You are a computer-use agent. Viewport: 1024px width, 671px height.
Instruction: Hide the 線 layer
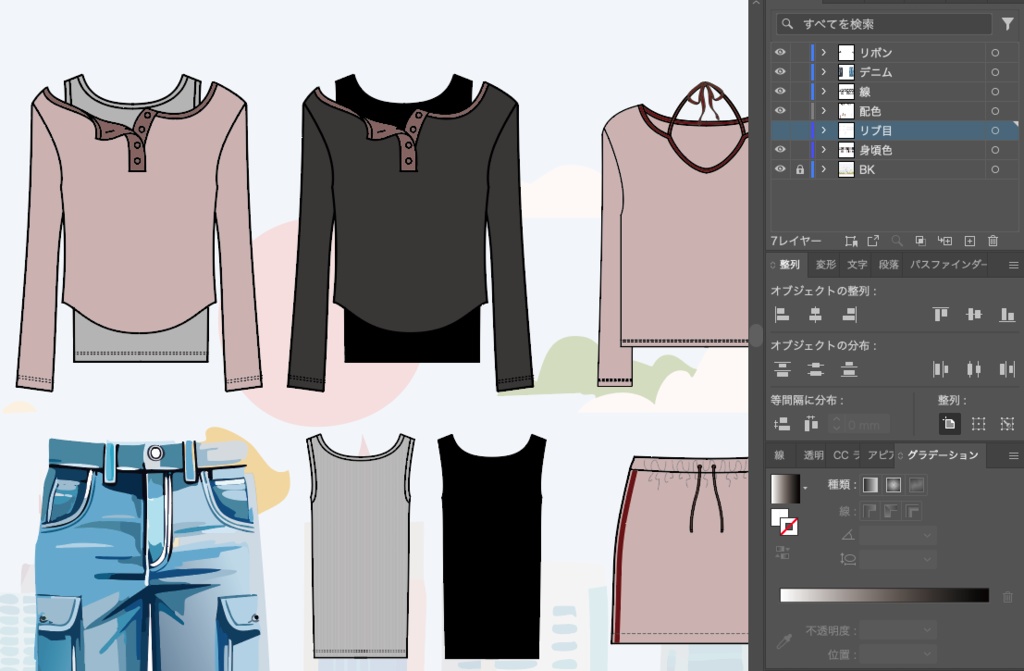pyautogui.click(x=780, y=91)
